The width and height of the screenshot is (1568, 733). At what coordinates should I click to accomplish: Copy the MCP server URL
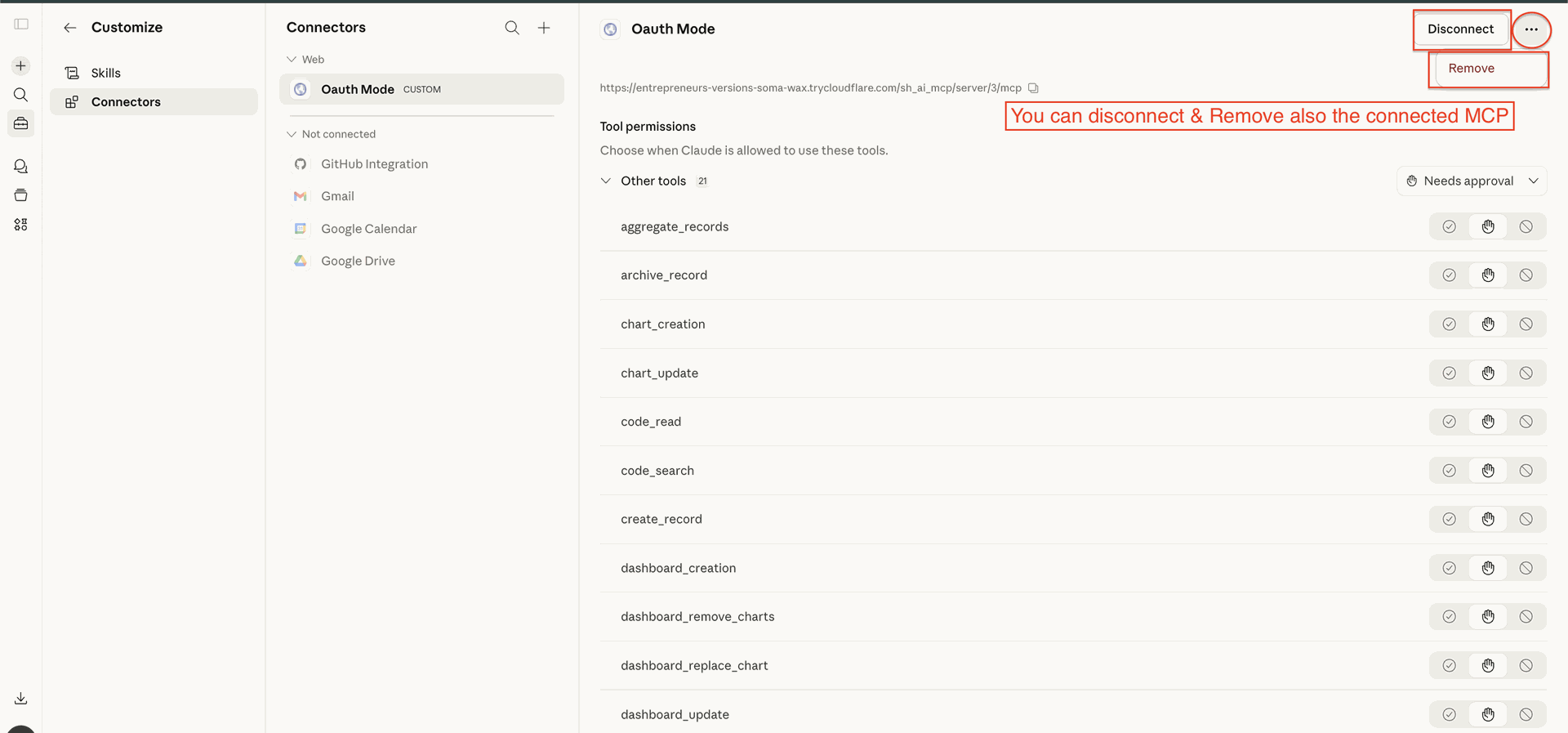click(1033, 88)
